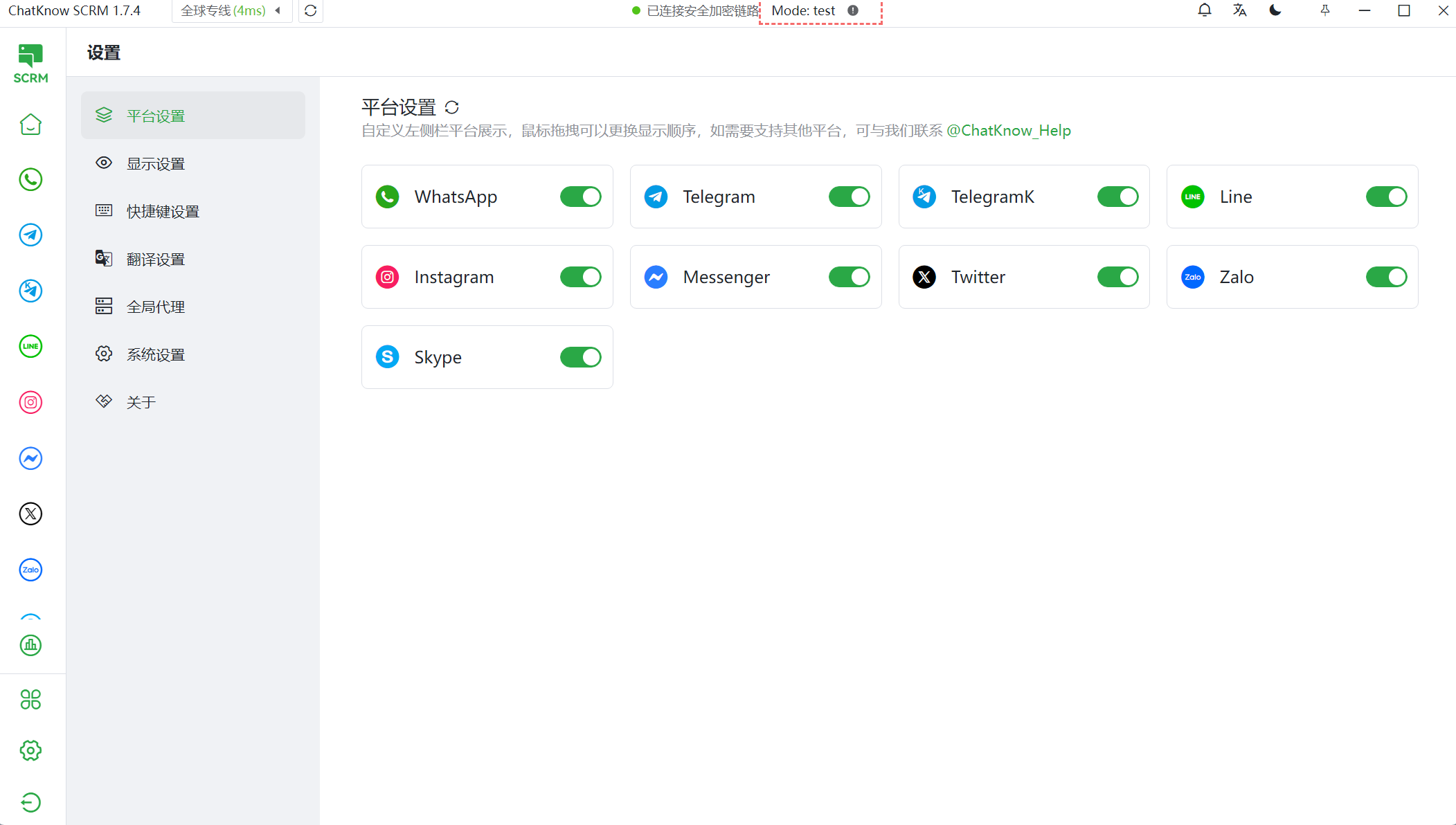Open Instagram in the left sidebar
Image resolution: width=1456 pixels, height=825 pixels.
30,402
